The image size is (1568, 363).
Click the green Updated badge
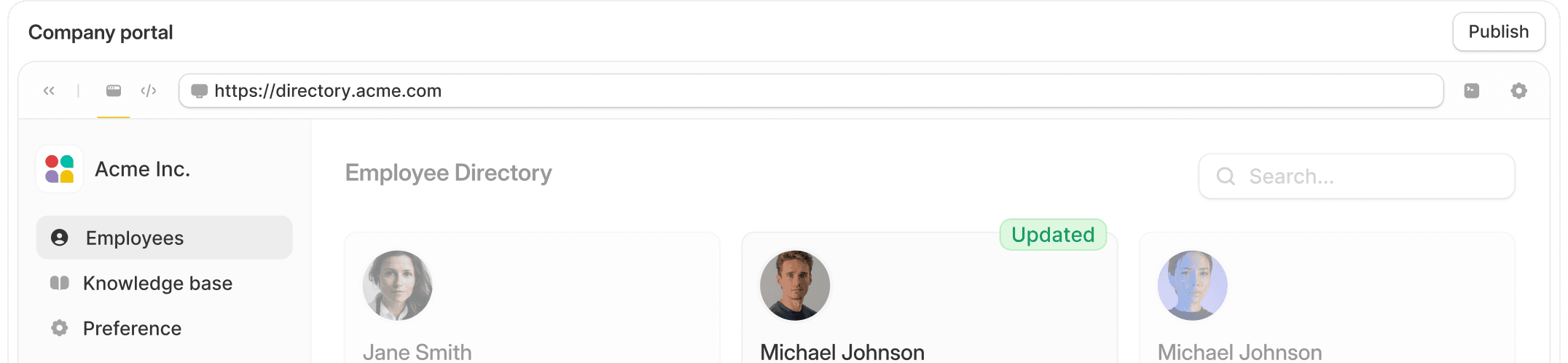[x=1053, y=235]
